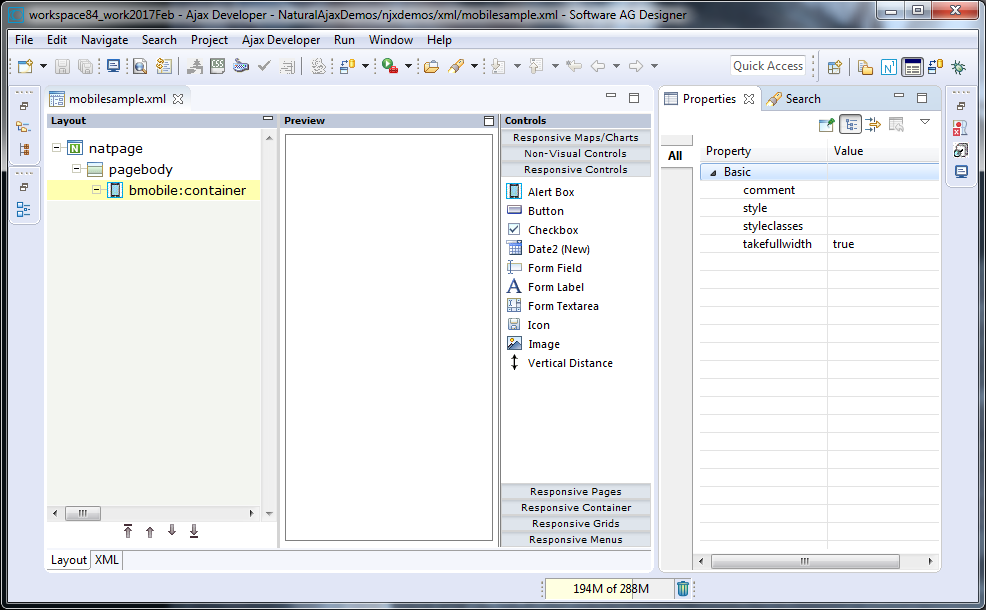This screenshot has width=986, height=610.
Task: Move node to top arrow icon
Action: pos(128,531)
